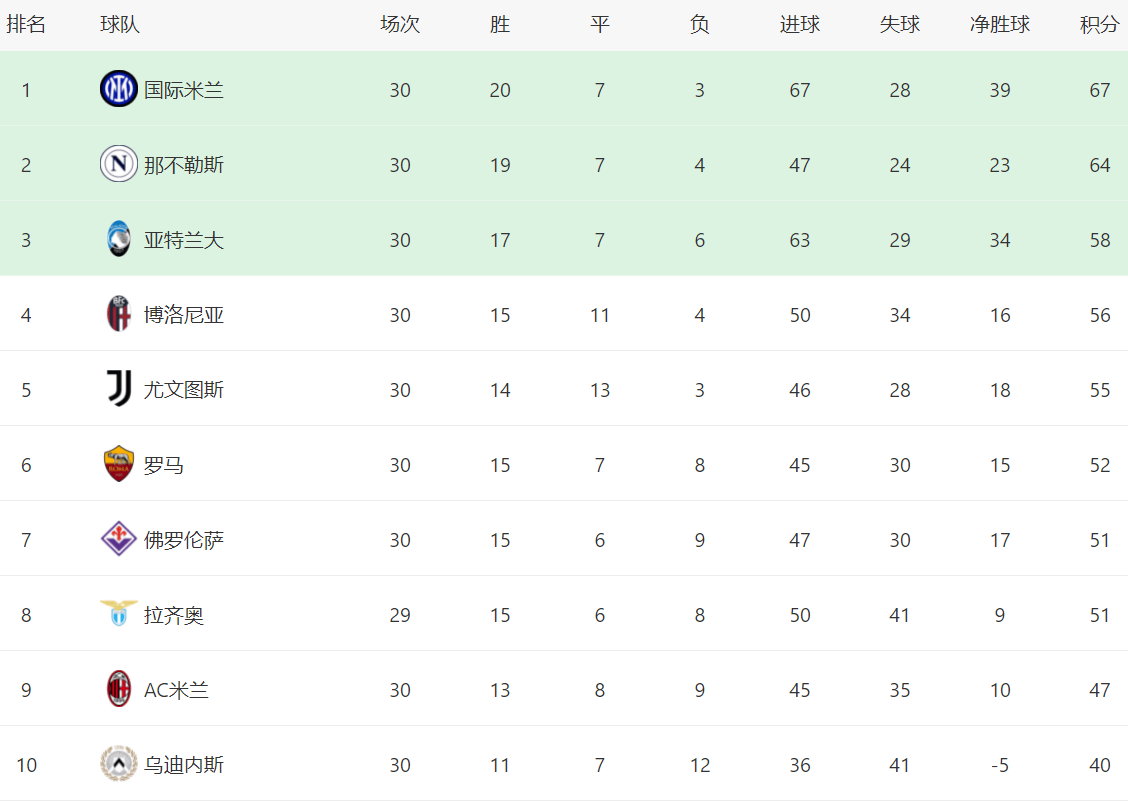Click the Lazio eagle logo
Image resolution: width=1128 pixels, height=805 pixels.
[x=119, y=614]
